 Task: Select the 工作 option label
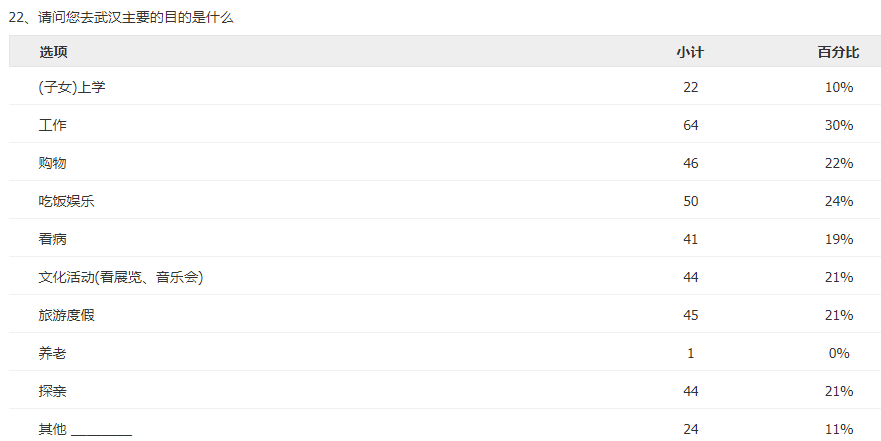tap(52, 125)
